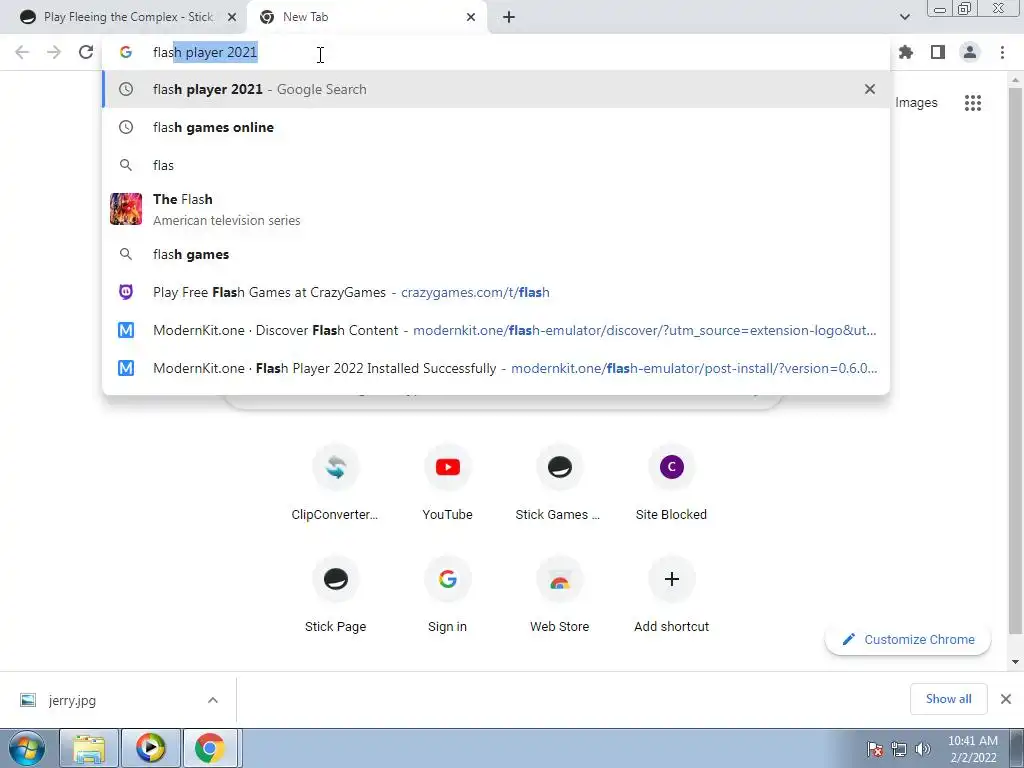1024x768 pixels.
Task: Click the volume speaker tray icon
Action: [x=923, y=749]
